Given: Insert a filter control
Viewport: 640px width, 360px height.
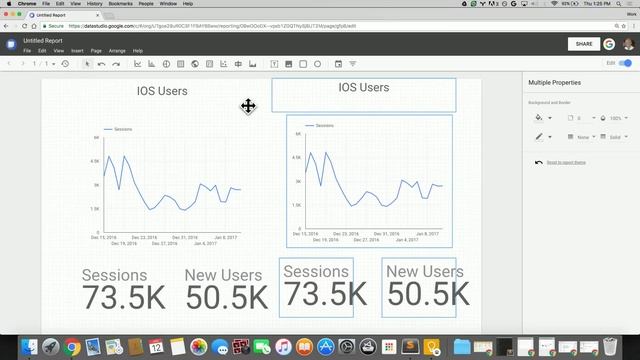Looking at the screenshot, I should point(353,64).
